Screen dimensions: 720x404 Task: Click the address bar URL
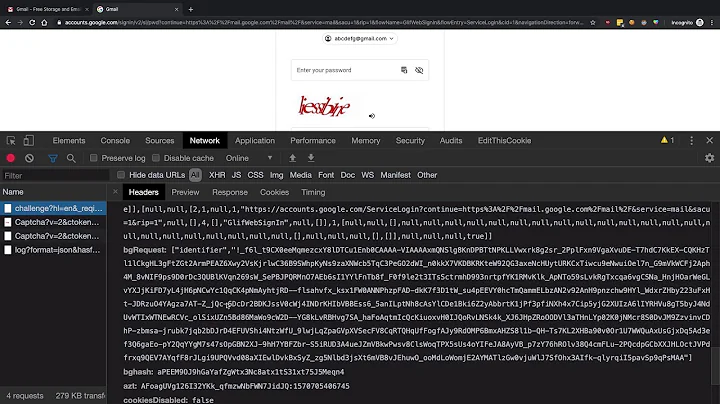pos(323,22)
